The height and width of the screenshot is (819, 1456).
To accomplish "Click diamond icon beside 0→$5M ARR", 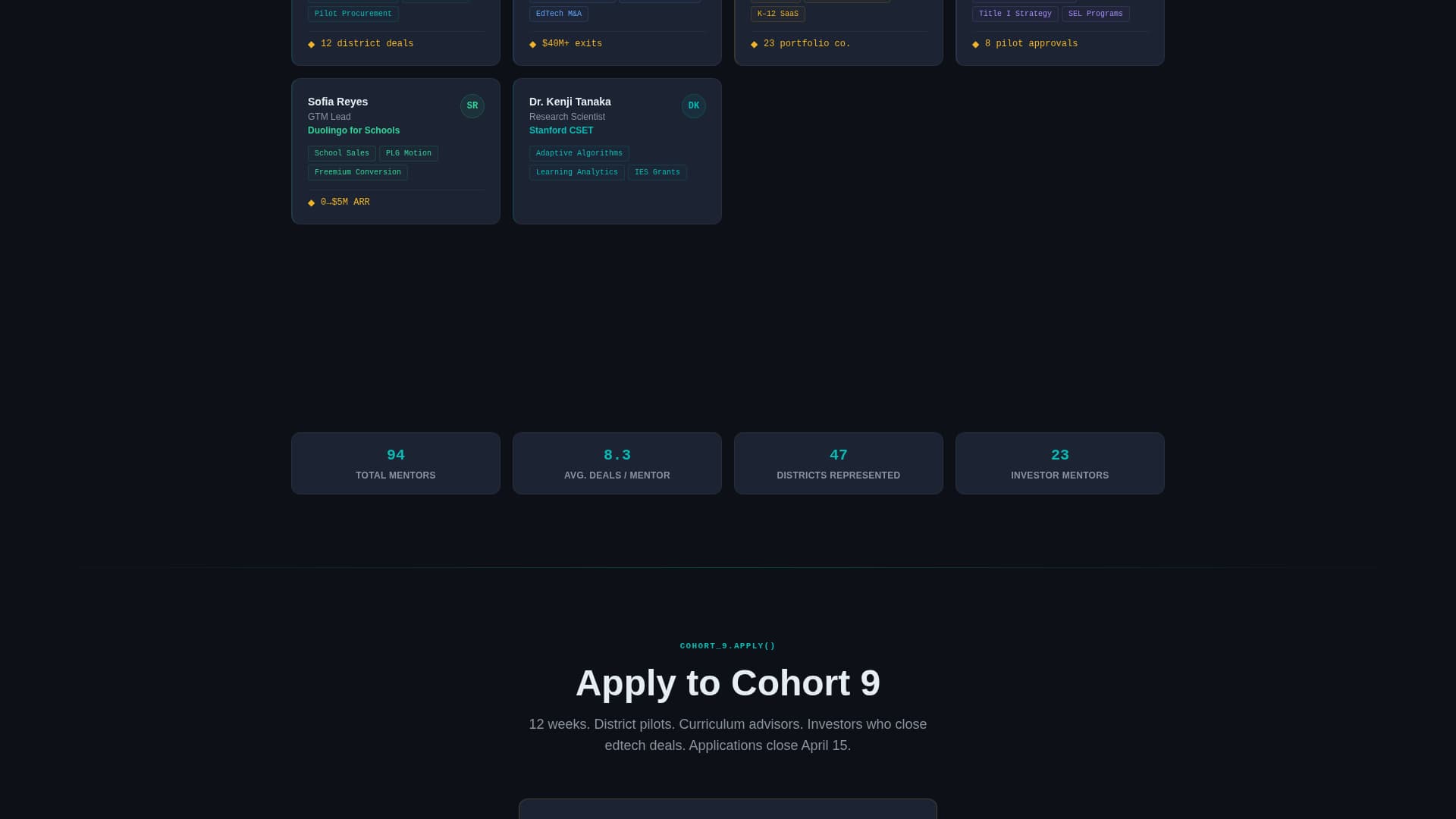I will [311, 203].
